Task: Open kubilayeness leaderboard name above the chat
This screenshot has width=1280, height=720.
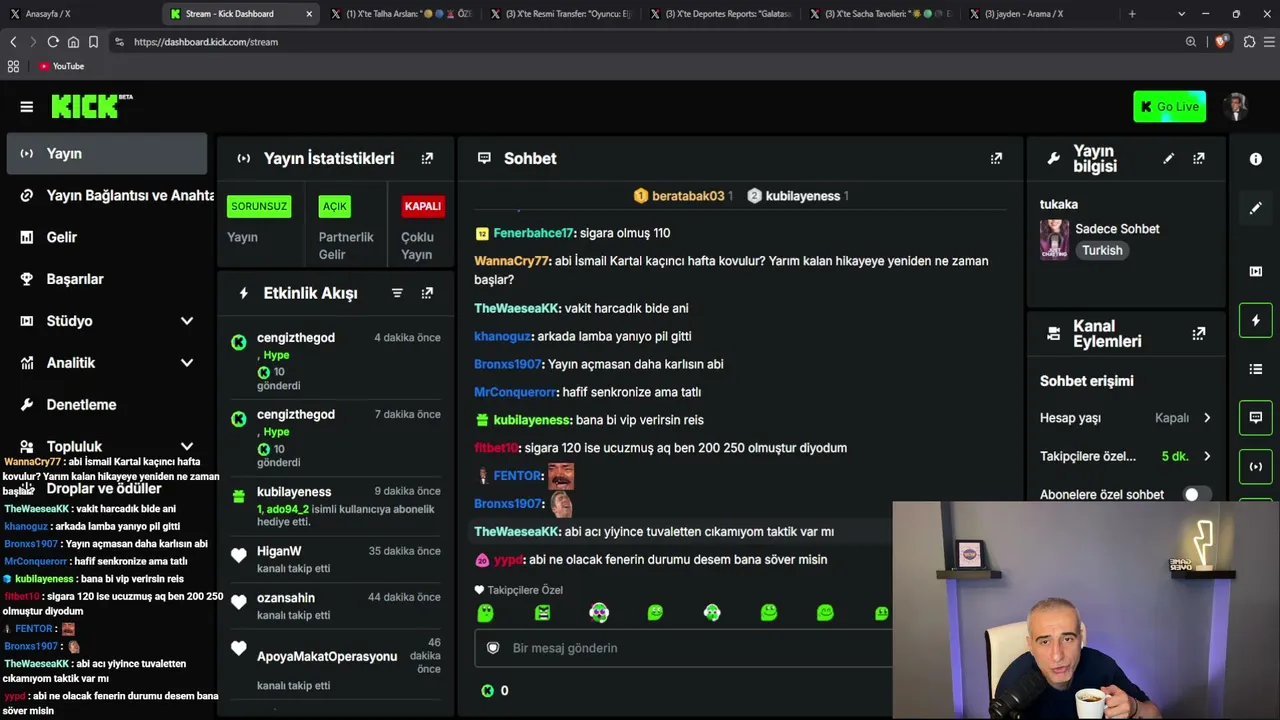Action: (802, 196)
